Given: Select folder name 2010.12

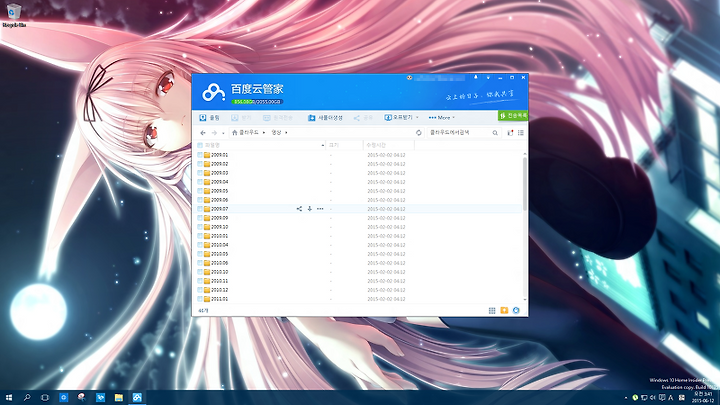Looking at the screenshot, I should coord(219,290).
